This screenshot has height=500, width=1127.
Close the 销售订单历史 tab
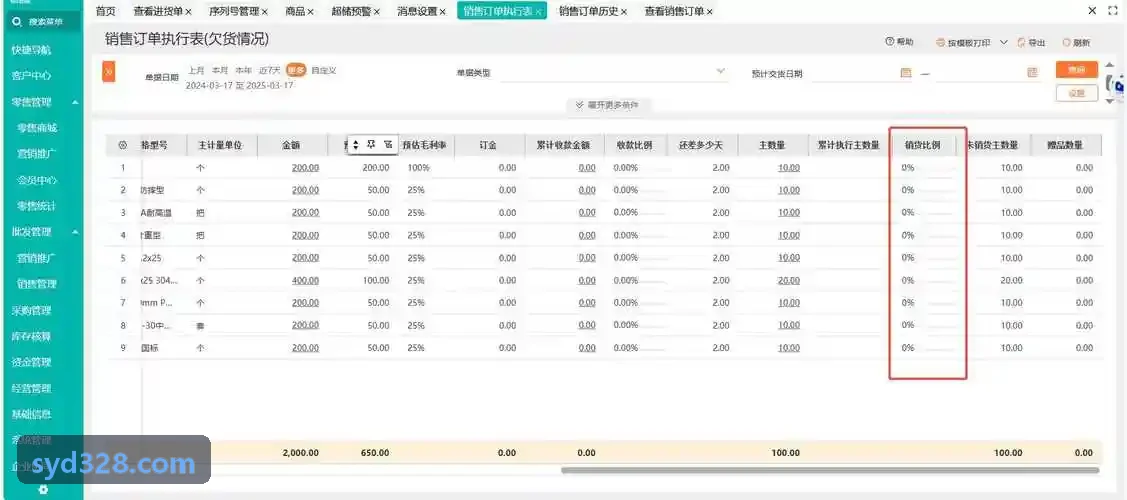(x=624, y=11)
